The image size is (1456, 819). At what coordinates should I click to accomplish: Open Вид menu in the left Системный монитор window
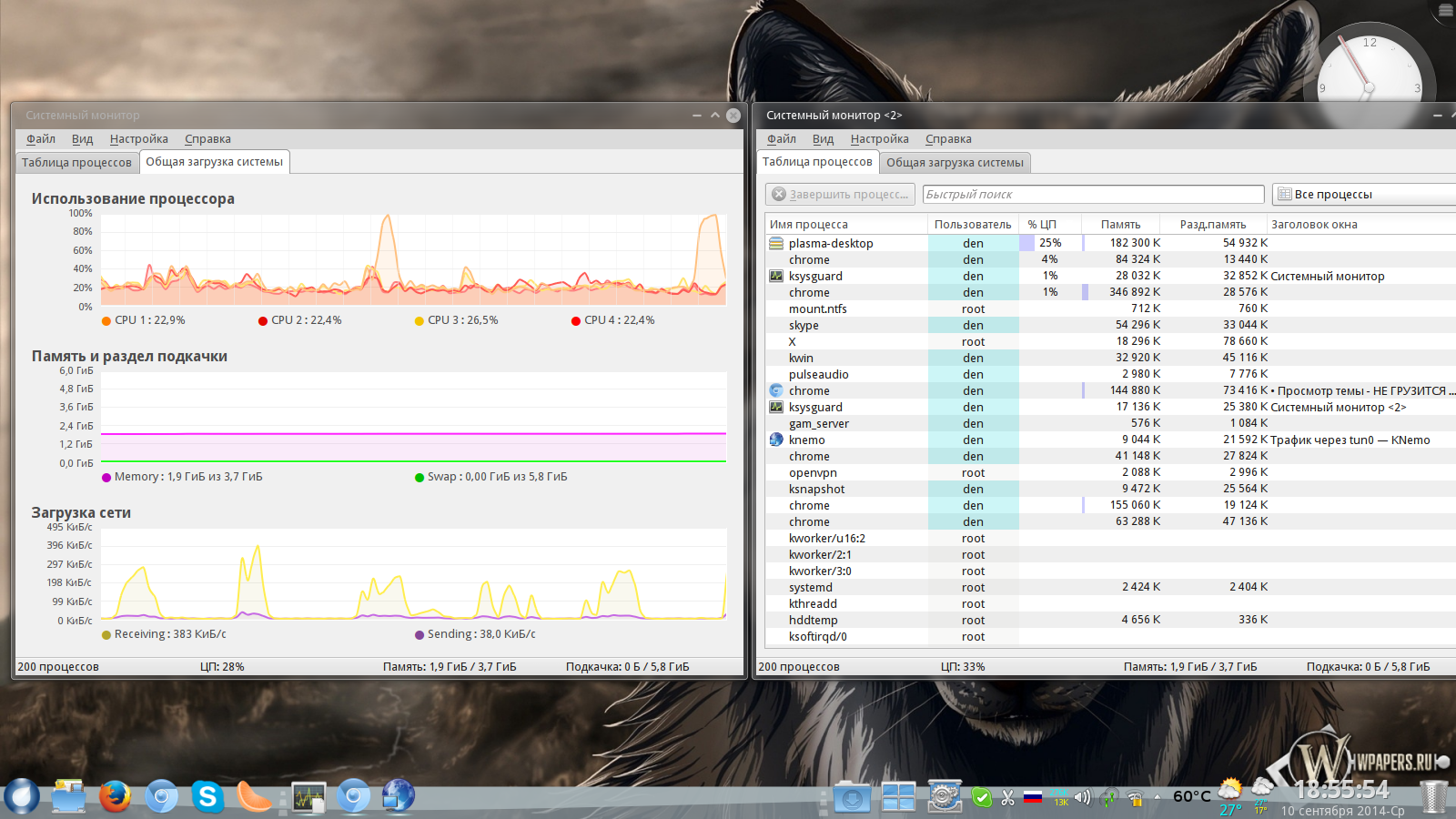(83, 139)
